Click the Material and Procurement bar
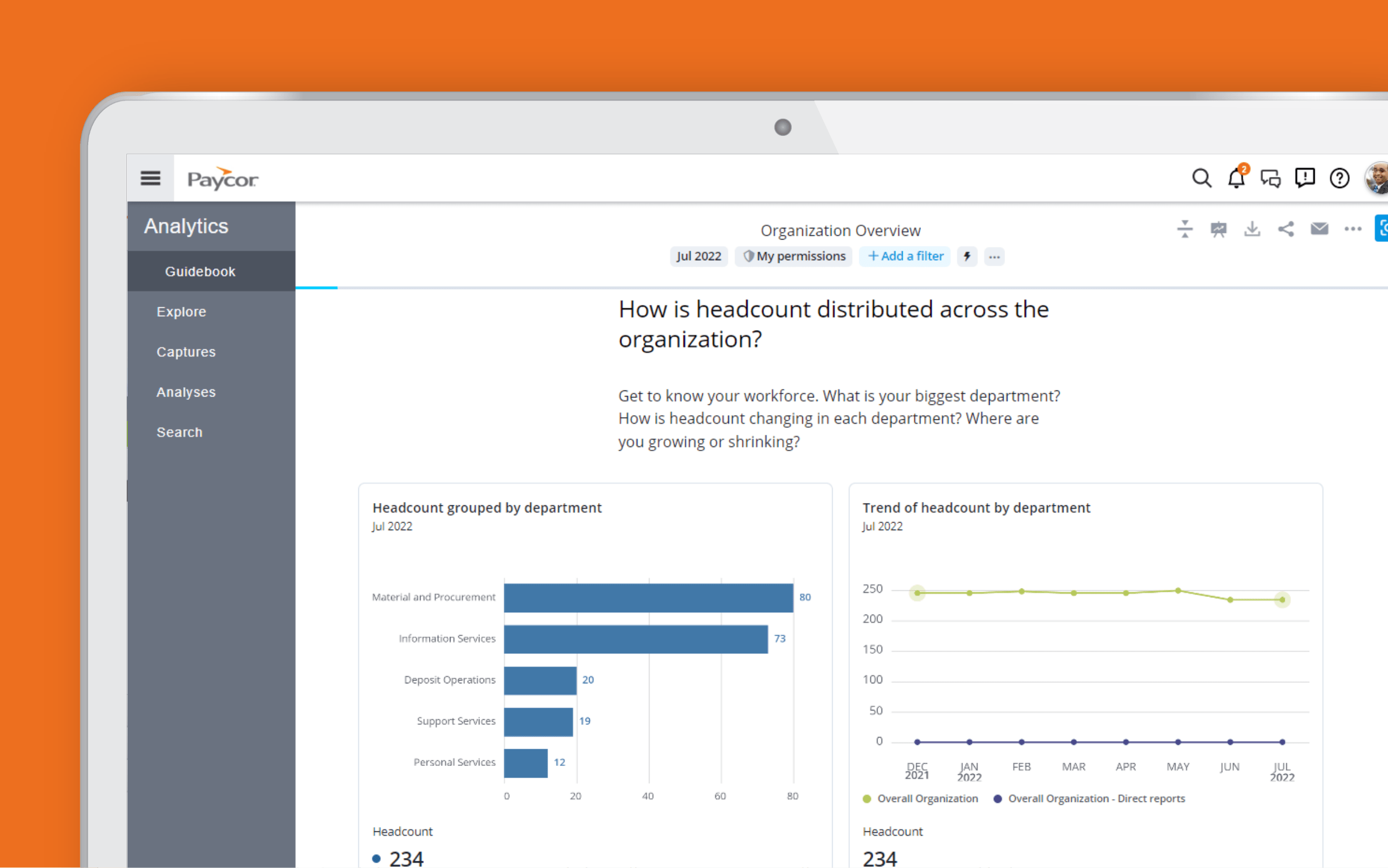Image resolution: width=1388 pixels, height=868 pixels. pyautogui.click(x=649, y=597)
